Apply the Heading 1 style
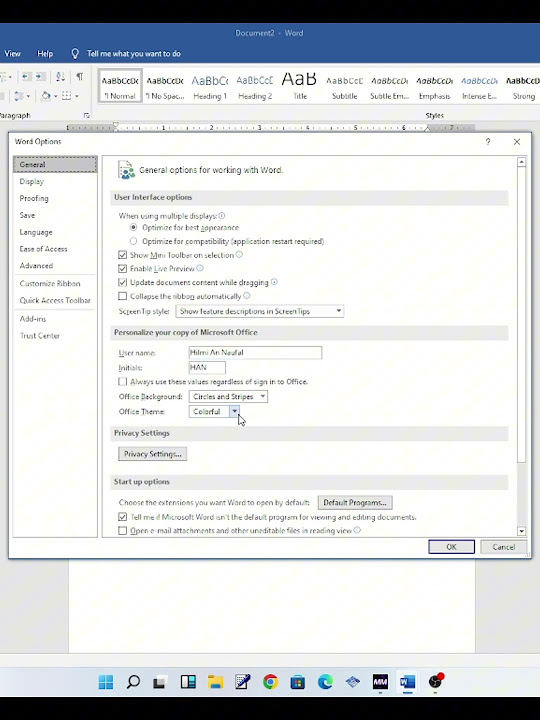Screen dimensions: 540x720 tap(210, 86)
